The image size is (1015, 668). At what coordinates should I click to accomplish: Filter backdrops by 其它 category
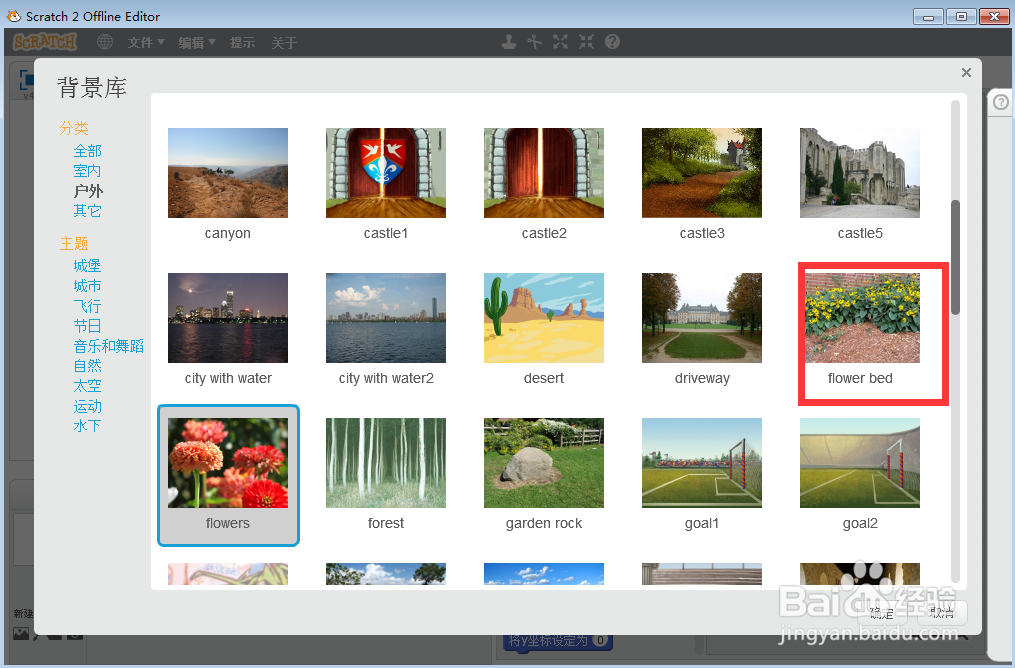click(87, 211)
